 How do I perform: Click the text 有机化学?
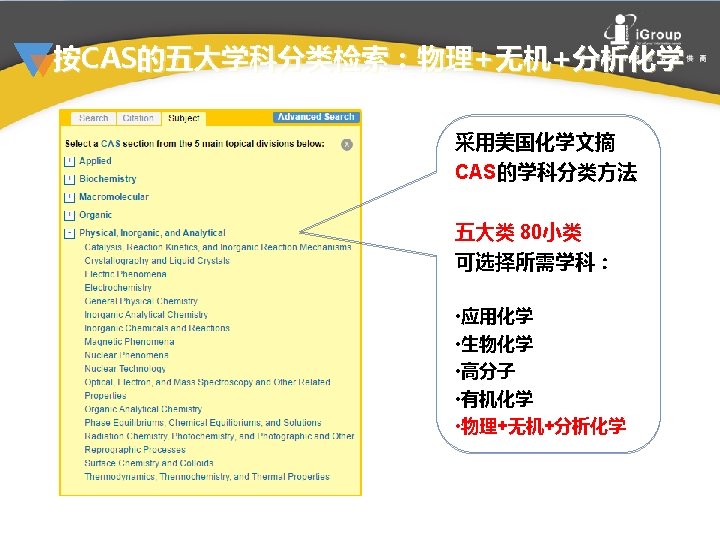pyautogui.click(x=497, y=399)
